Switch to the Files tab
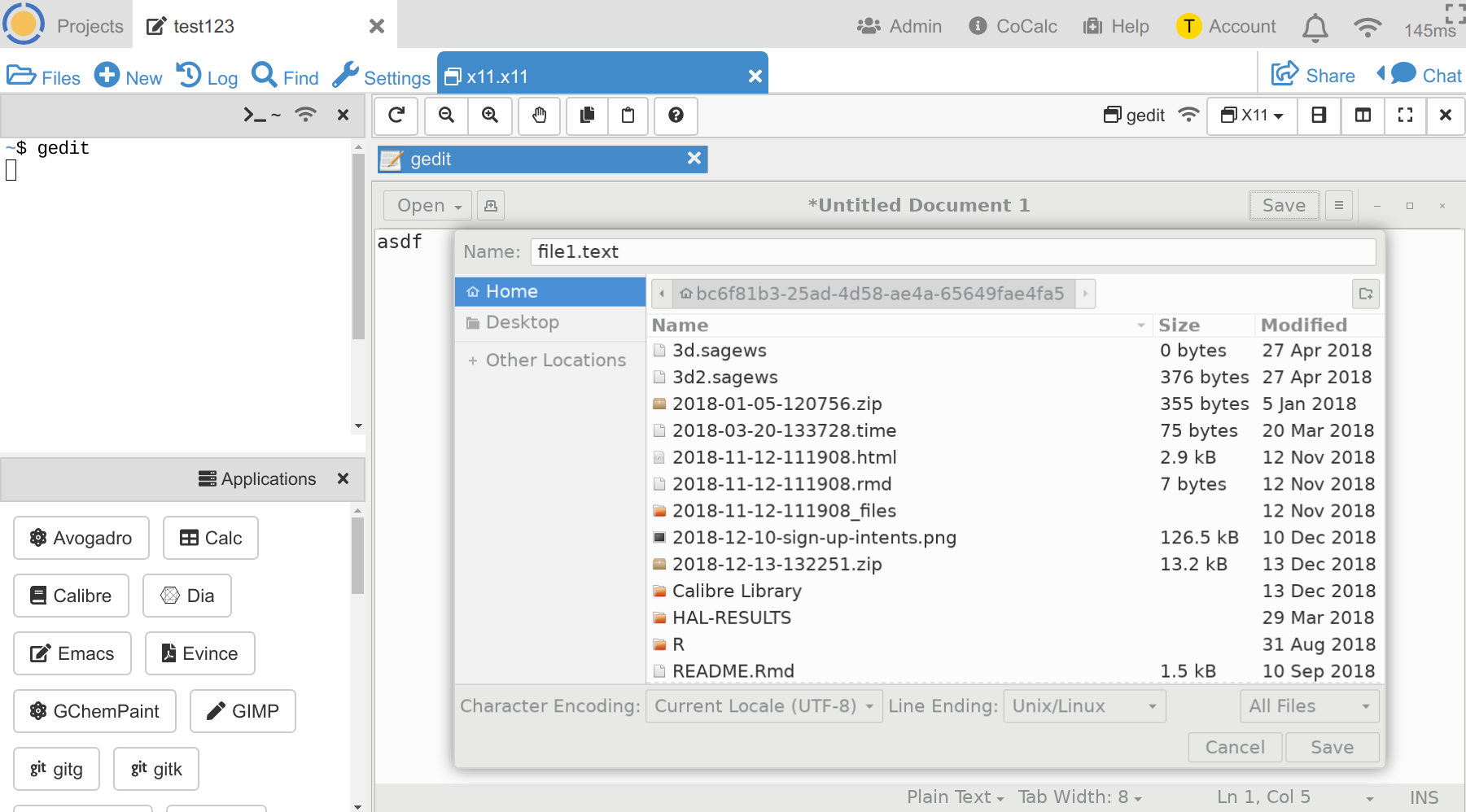This screenshot has width=1466, height=812. [x=44, y=77]
